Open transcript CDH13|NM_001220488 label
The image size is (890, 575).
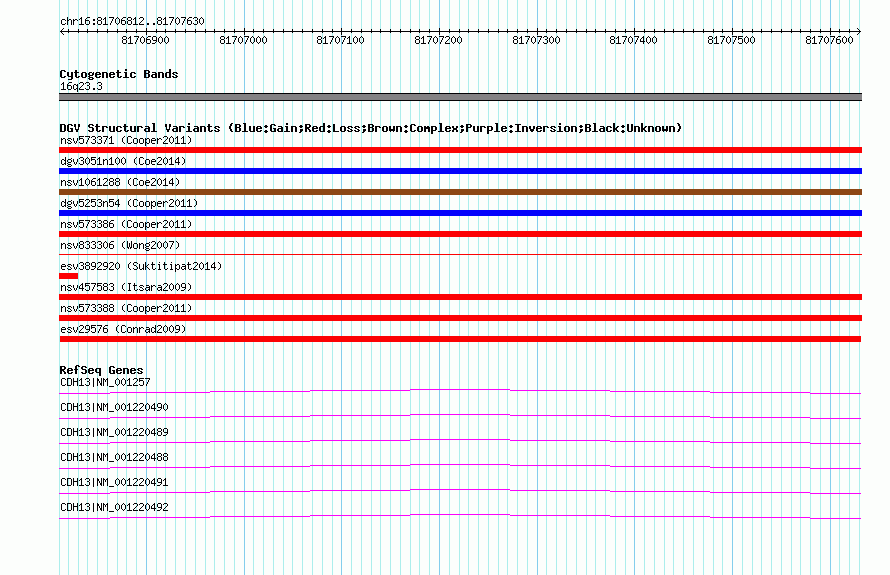(x=114, y=458)
